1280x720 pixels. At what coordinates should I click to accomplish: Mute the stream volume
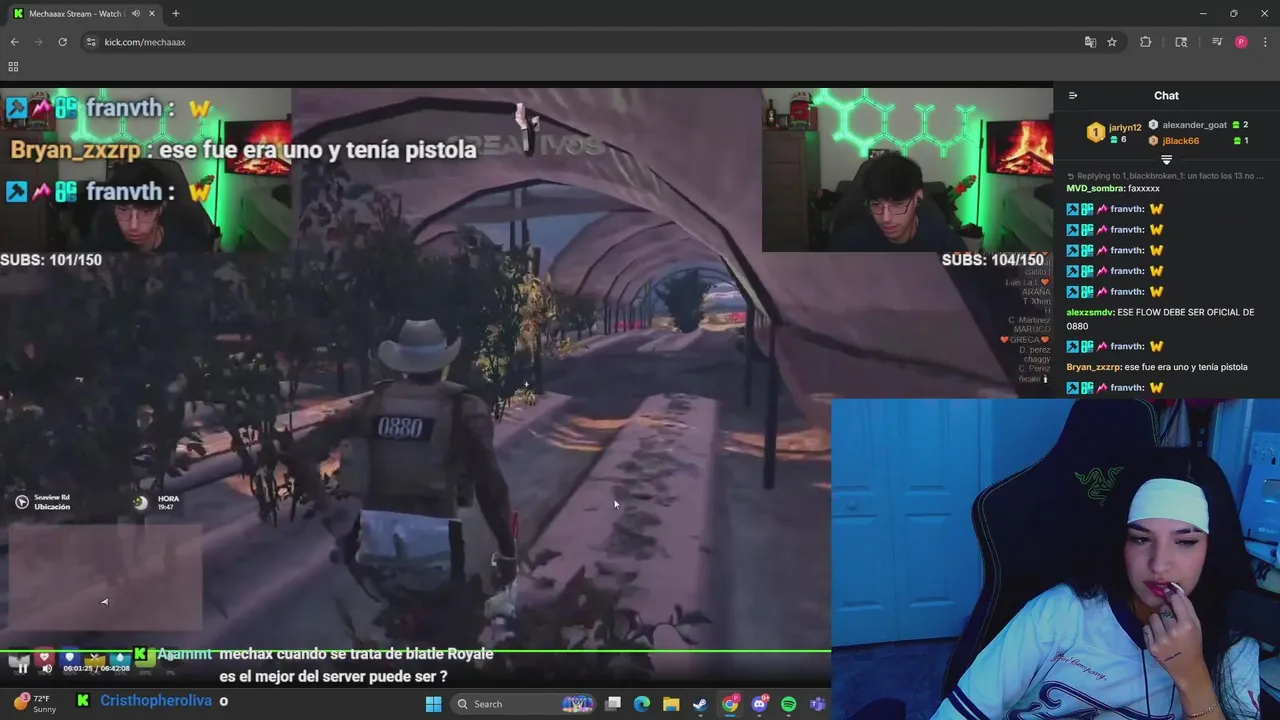46,667
